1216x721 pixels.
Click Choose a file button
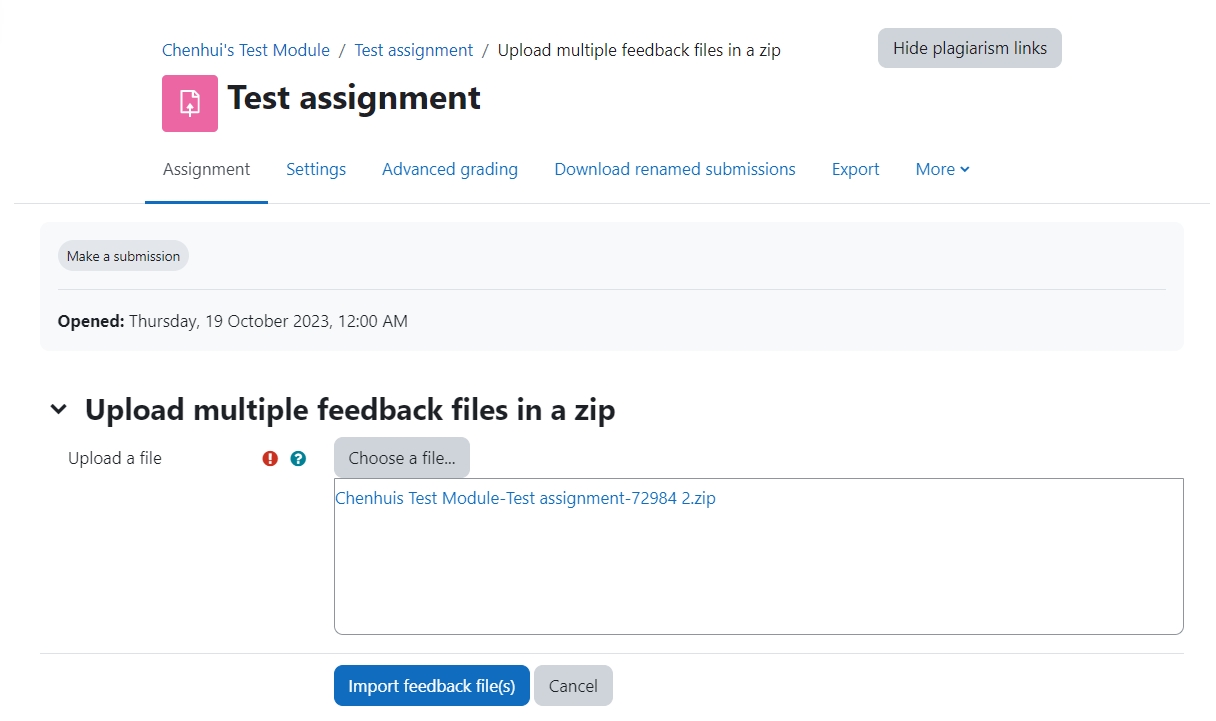[x=402, y=458]
